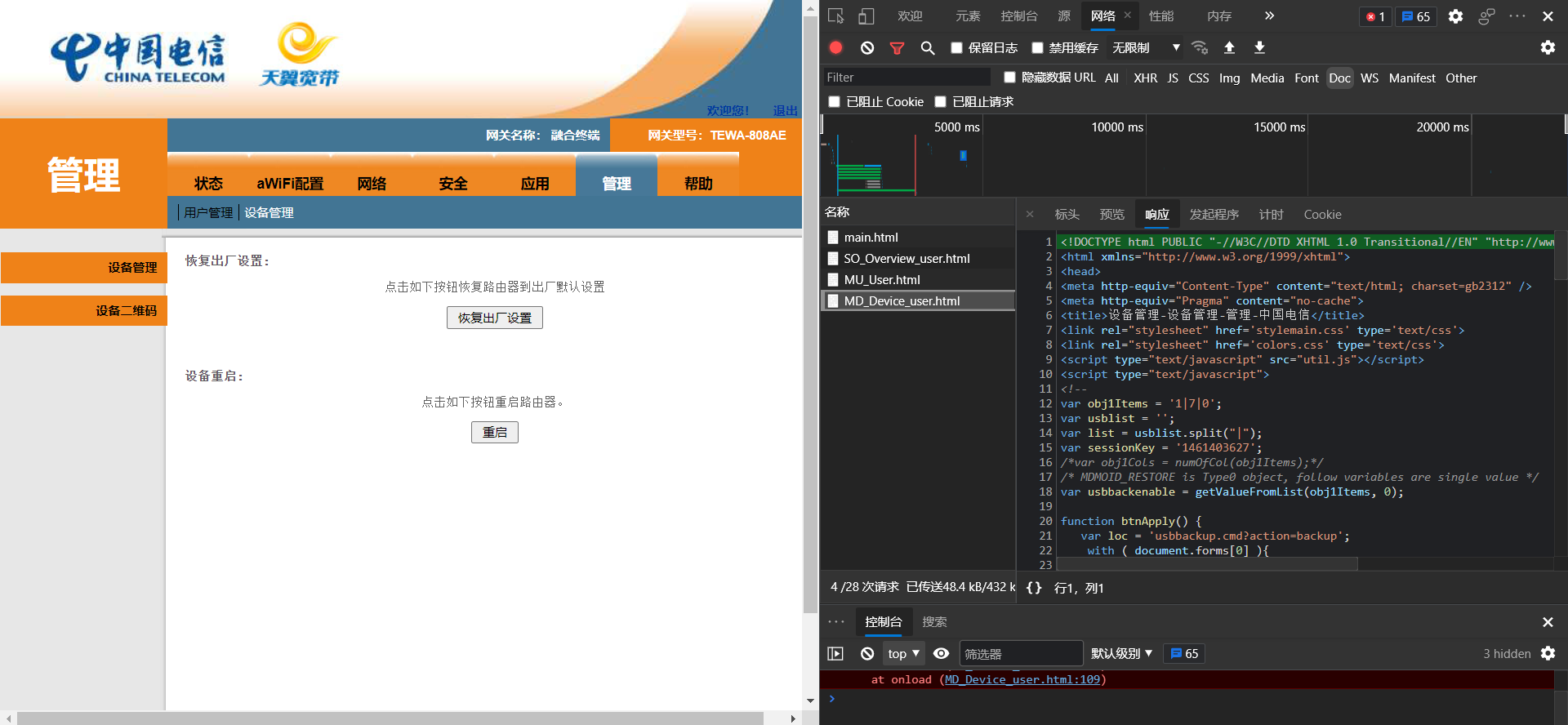Viewport: 1568px width, 725px height.
Task: Check the 已阻止请求 checkbox
Action: pyautogui.click(x=940, y=102)
